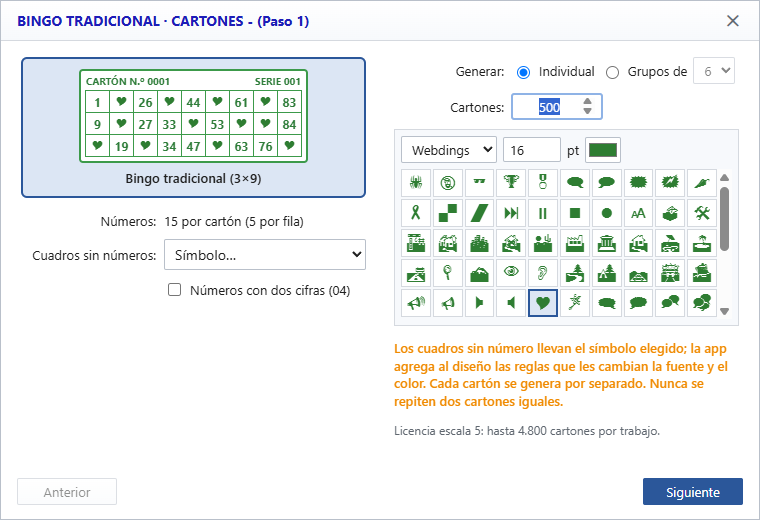Image resolution: width=760 pixels, height=520 pixels.
Task: Select the highlighted heart symbol
Action: point(543,303)
